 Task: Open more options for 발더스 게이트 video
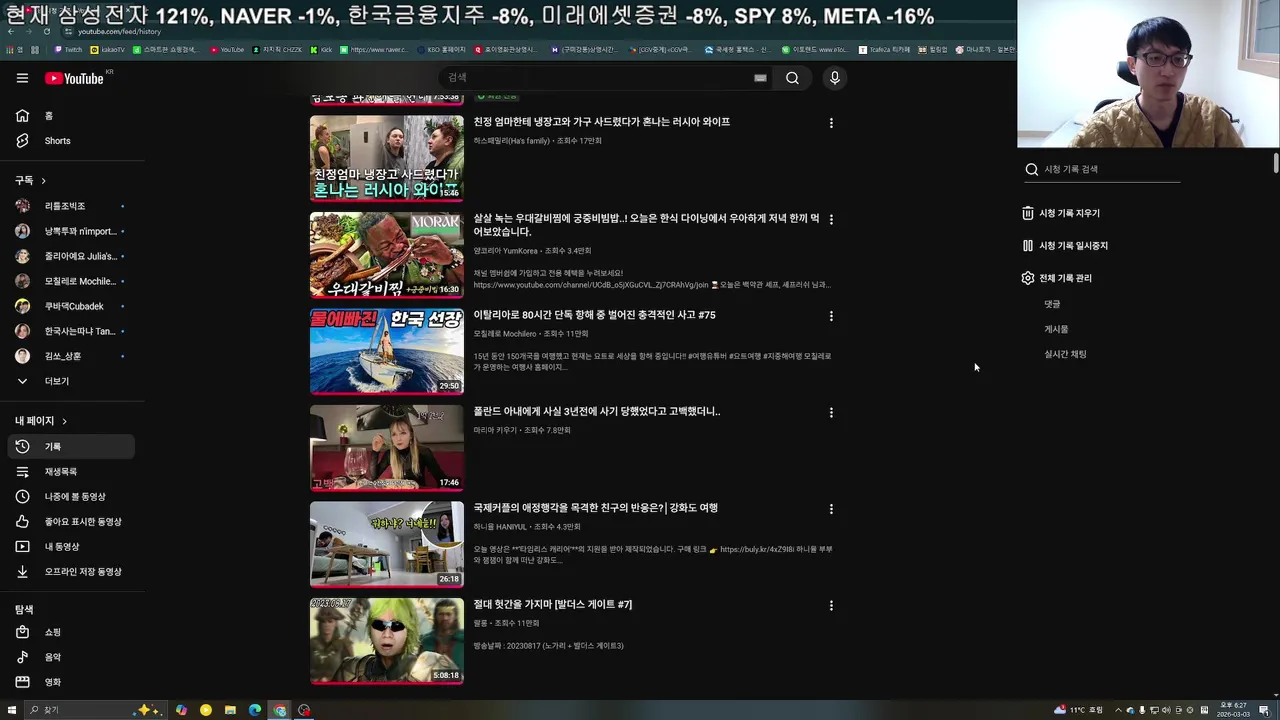(x=831, y=605)
